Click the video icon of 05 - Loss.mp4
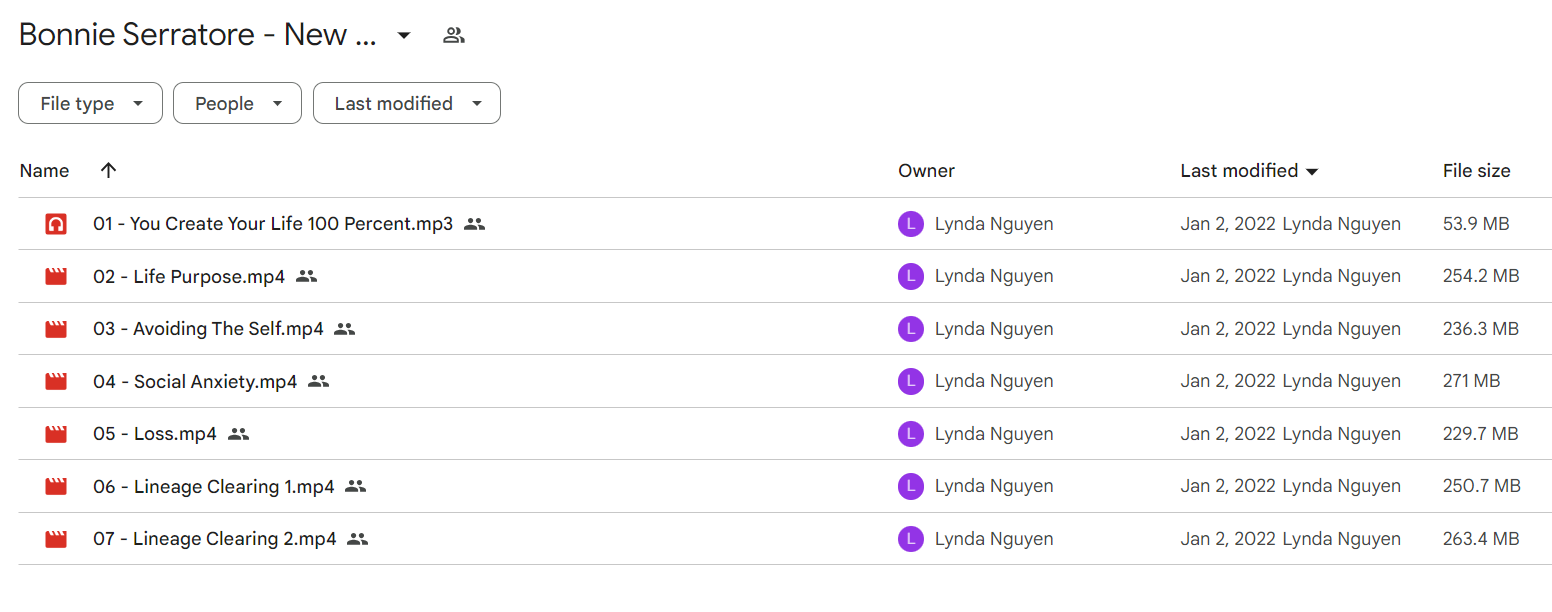Viewport: 1552px width, 612px height. [x=56, y=434]
